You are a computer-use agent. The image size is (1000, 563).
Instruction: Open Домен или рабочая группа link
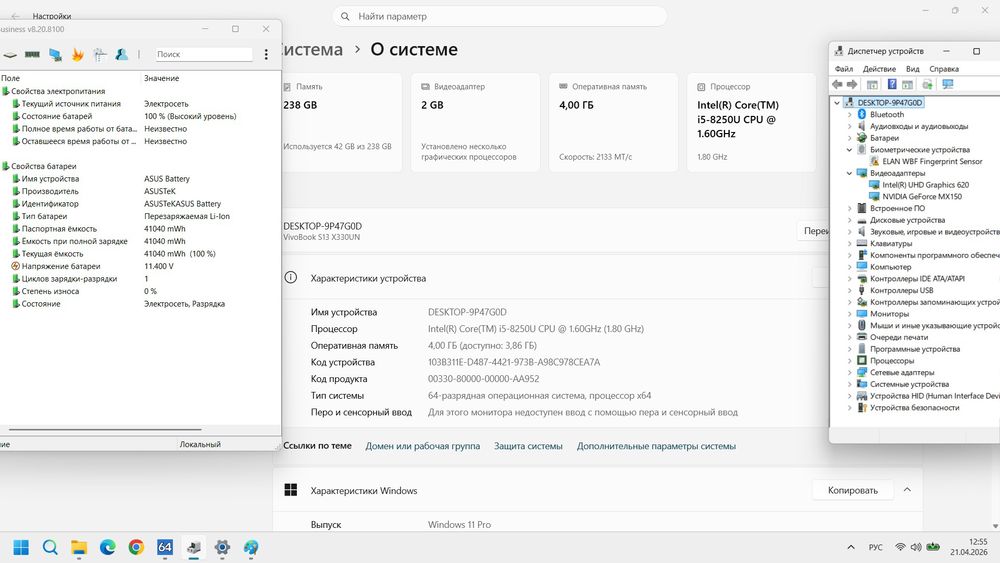[x=422, y=446]
